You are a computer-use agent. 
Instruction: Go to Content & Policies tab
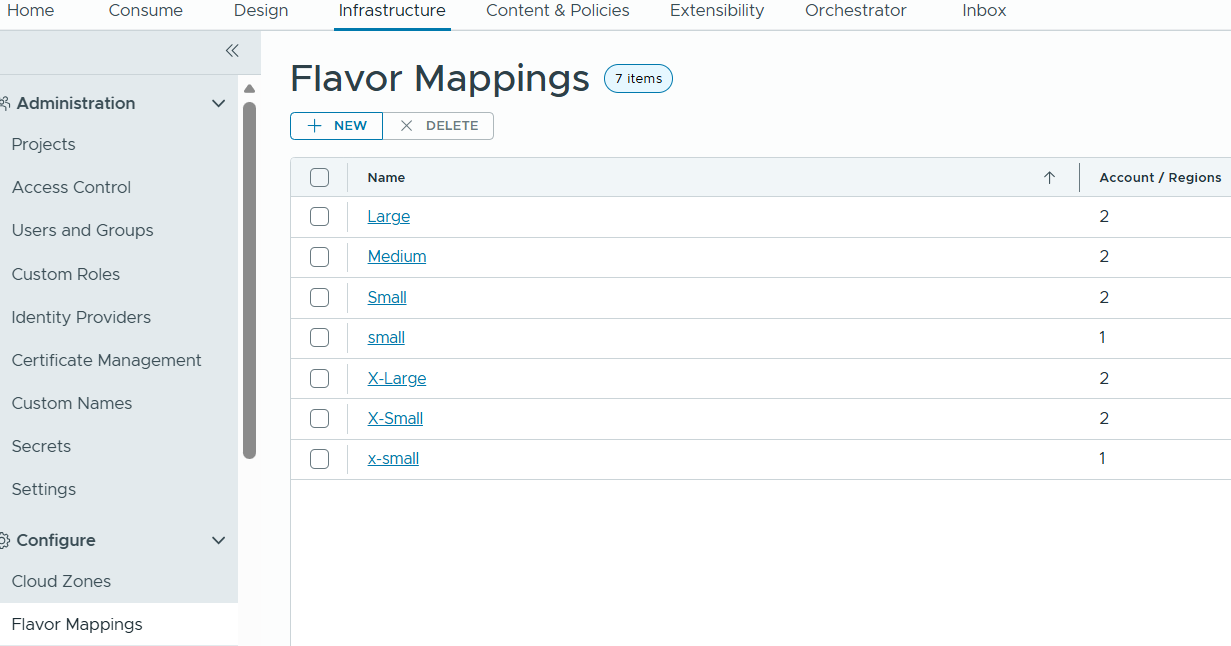pos(558,11)
